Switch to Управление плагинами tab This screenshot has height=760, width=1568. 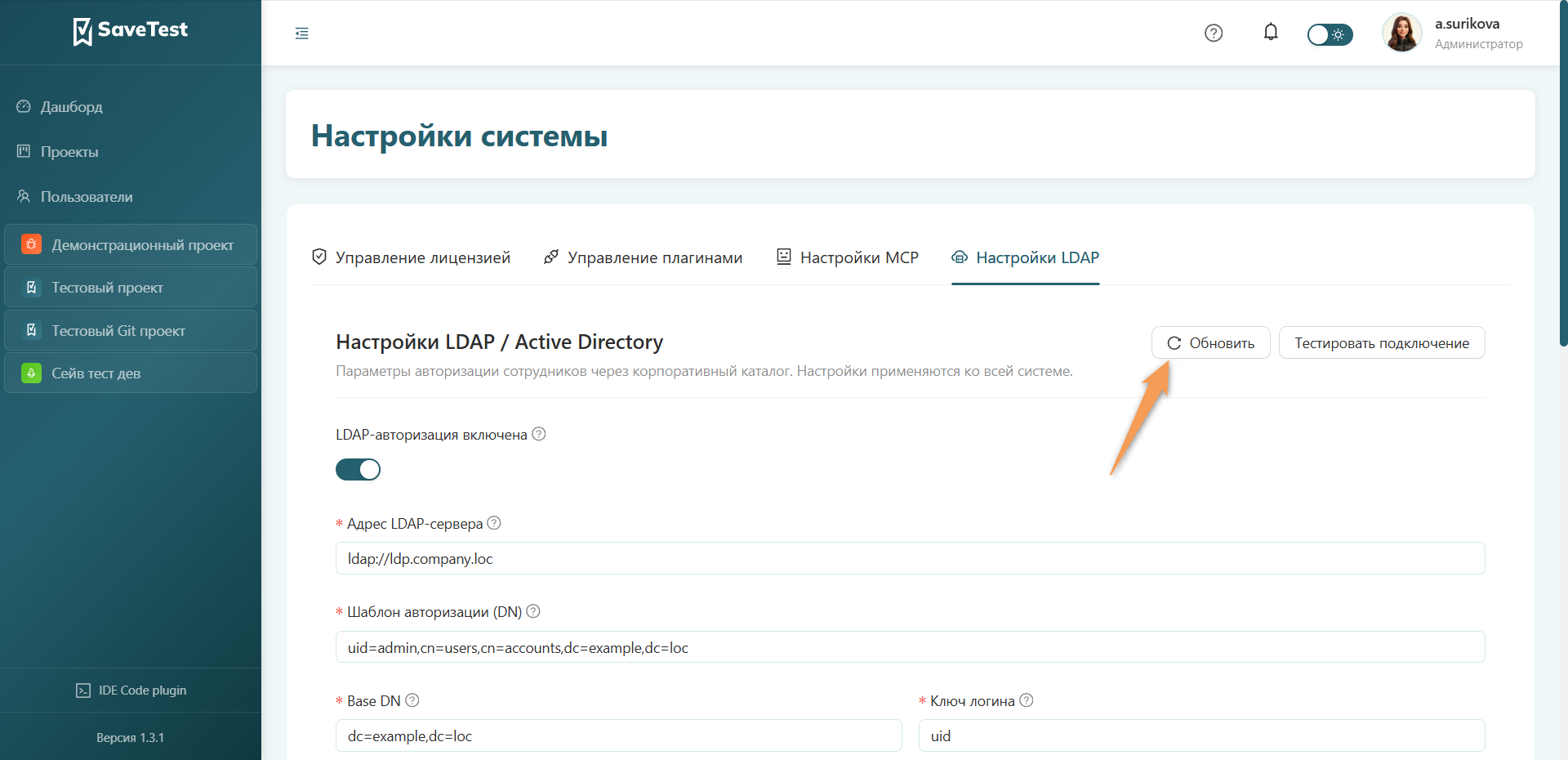click(x=643, y=257)
